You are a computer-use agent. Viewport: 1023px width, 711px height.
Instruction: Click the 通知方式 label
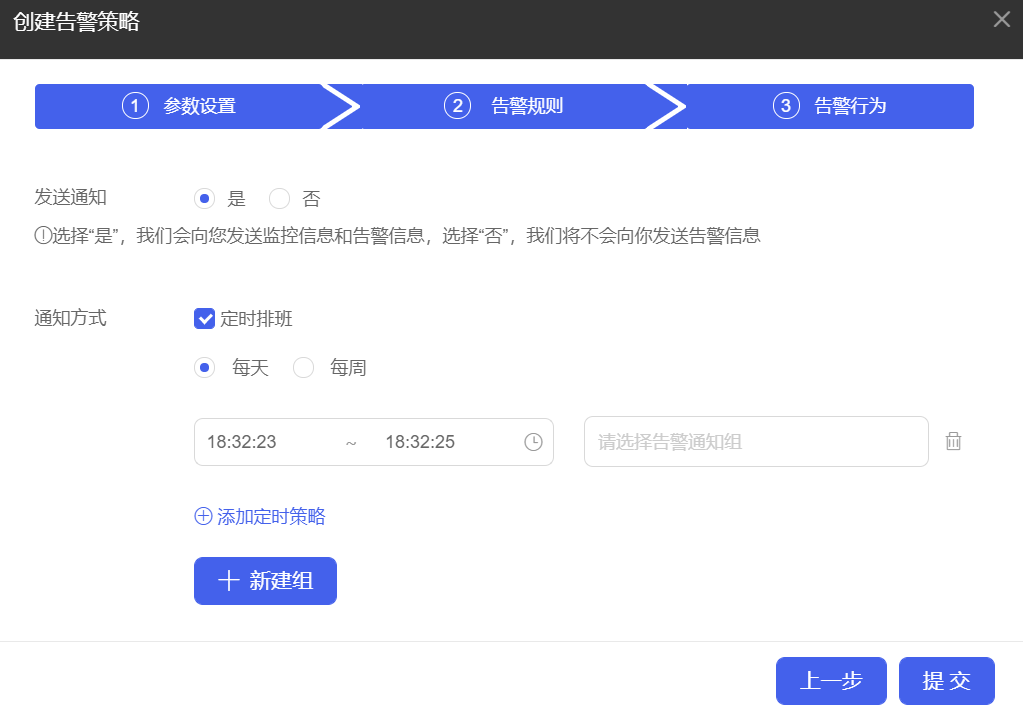click(x=70, y=318)
